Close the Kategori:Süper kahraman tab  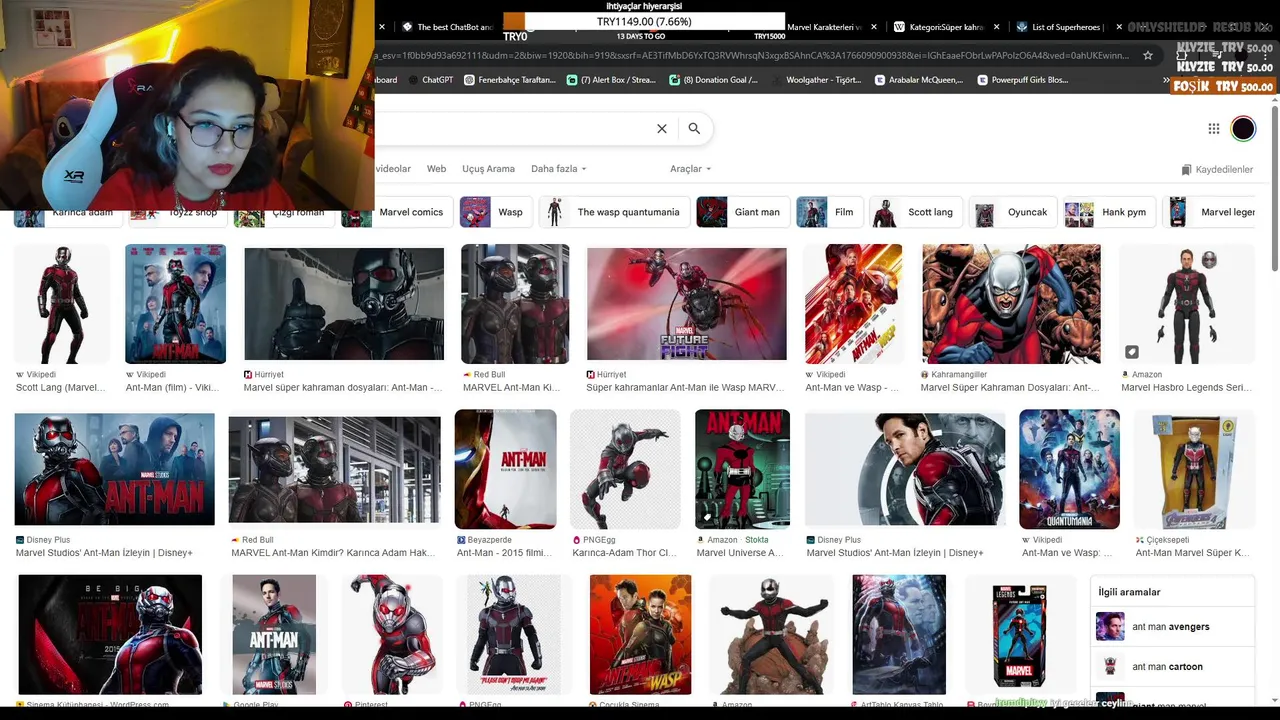point(995,27)
